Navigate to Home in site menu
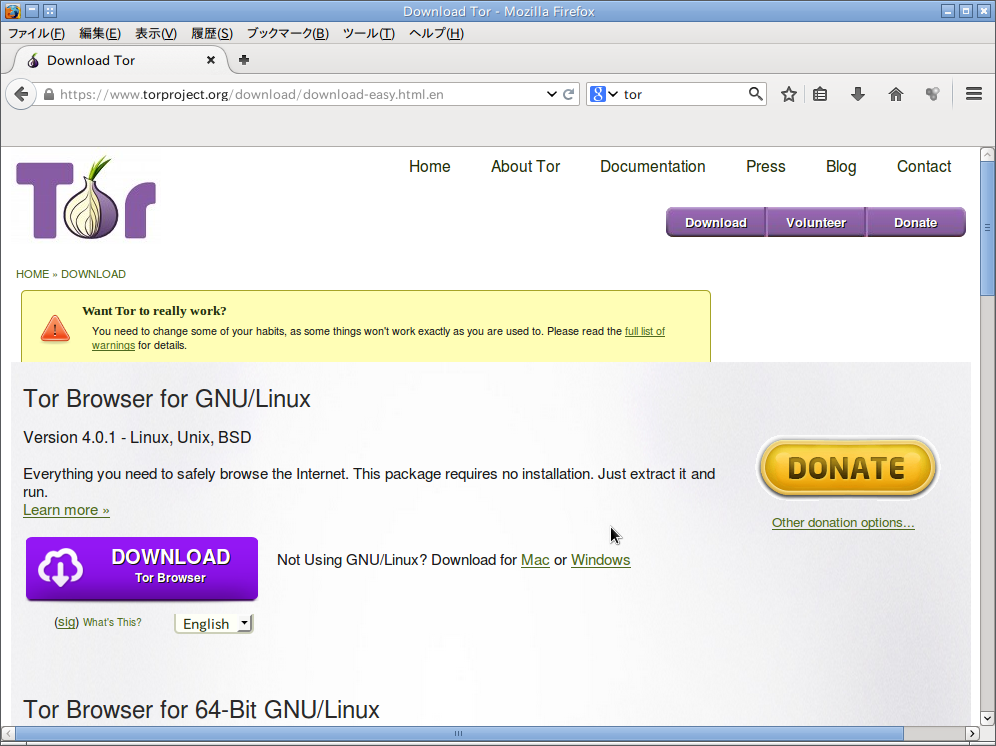 [x=429, y=166]
